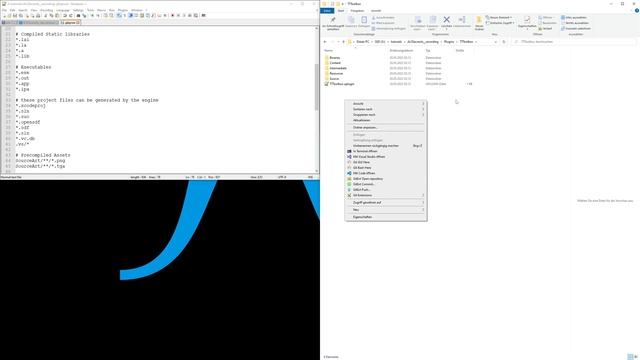This screenshot has height=360, width=640.
Task: Select the Intermediate folder
Action: tap(338, 68)
